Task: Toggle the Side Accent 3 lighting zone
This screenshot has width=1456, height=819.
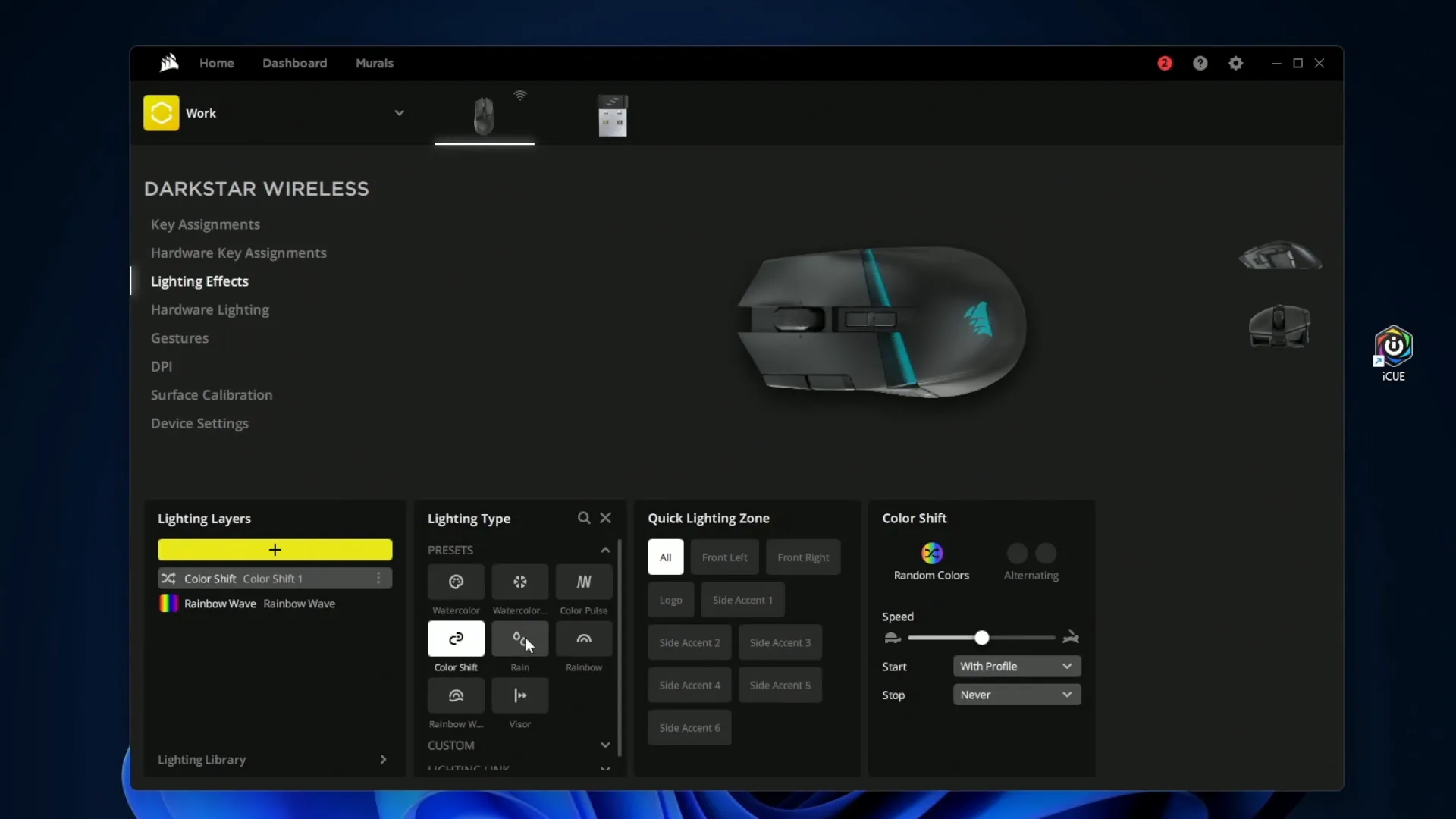Action: pos(780,642)
